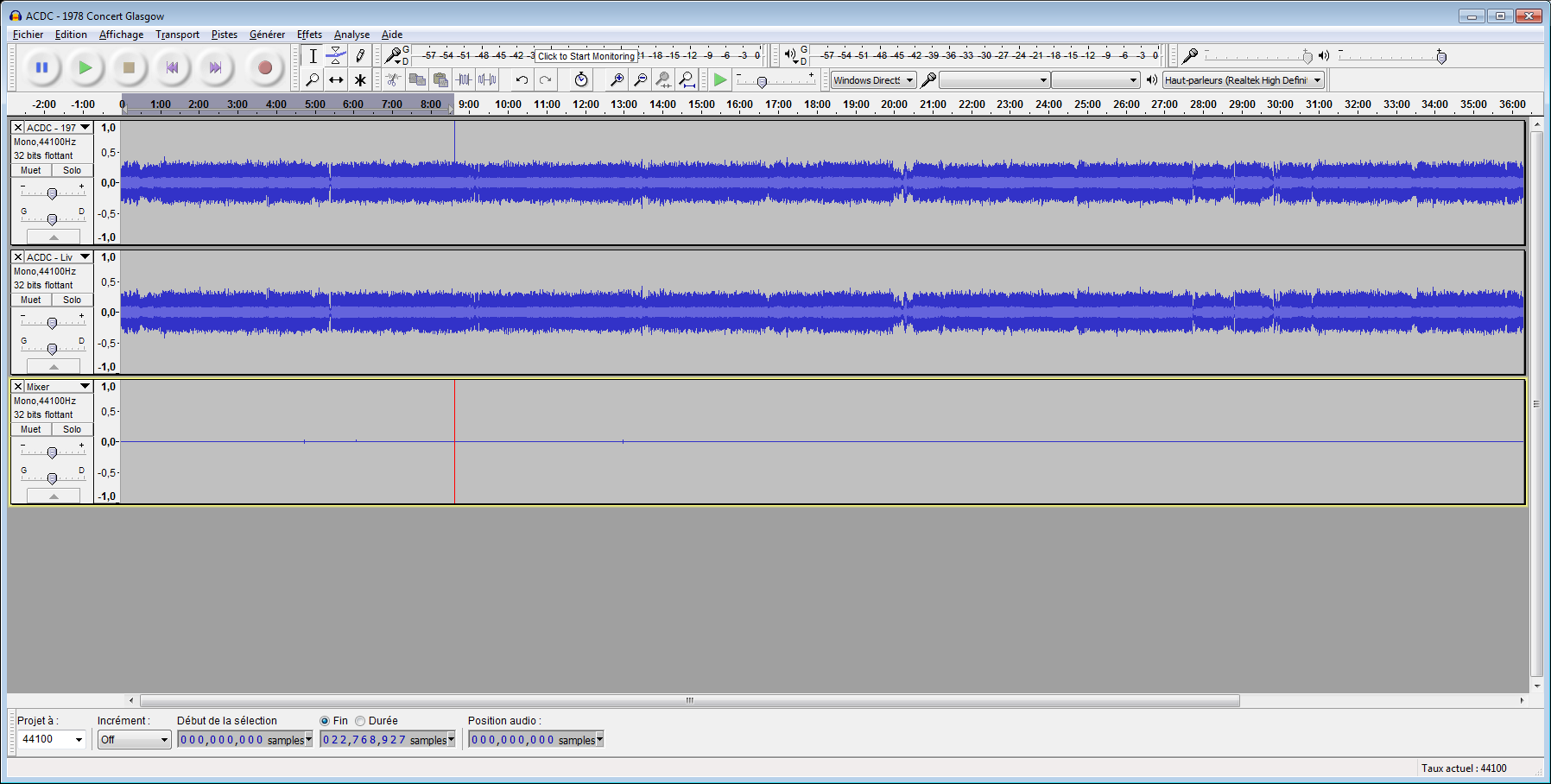This screenshot has height=784, width=1551.
Task: Open the Effets menu
Action: pyautogui.click(x=309, y=35)
